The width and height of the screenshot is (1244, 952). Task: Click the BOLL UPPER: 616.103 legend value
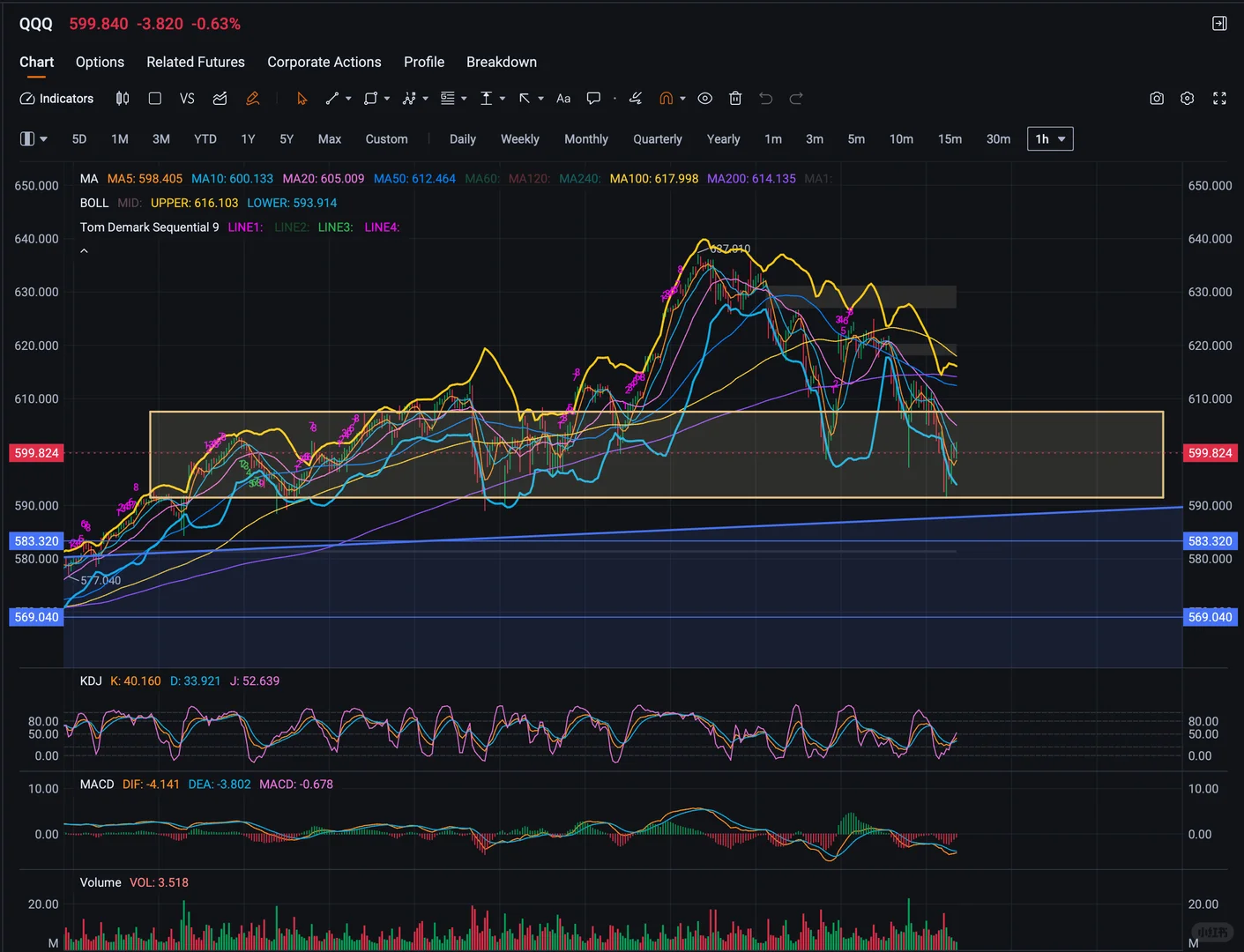(194, 203)
